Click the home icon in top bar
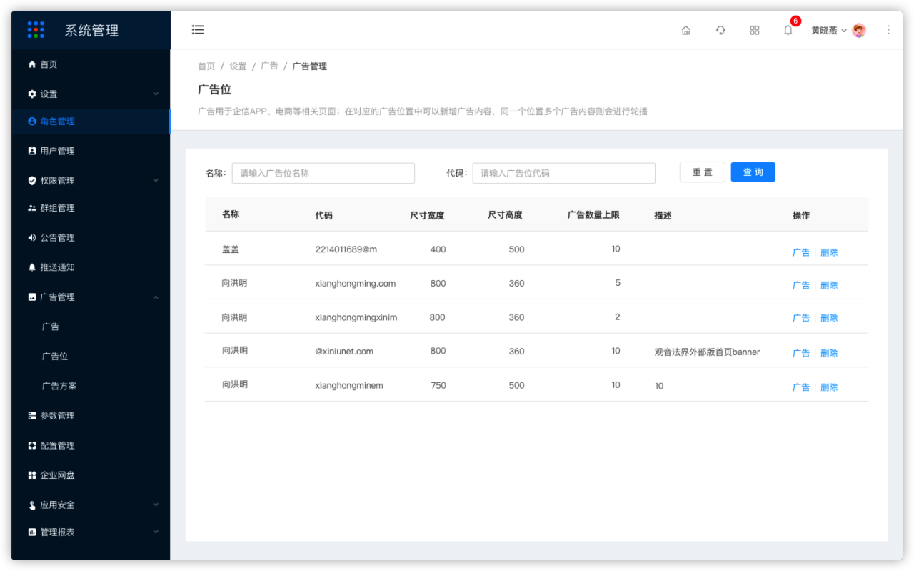 686,30
